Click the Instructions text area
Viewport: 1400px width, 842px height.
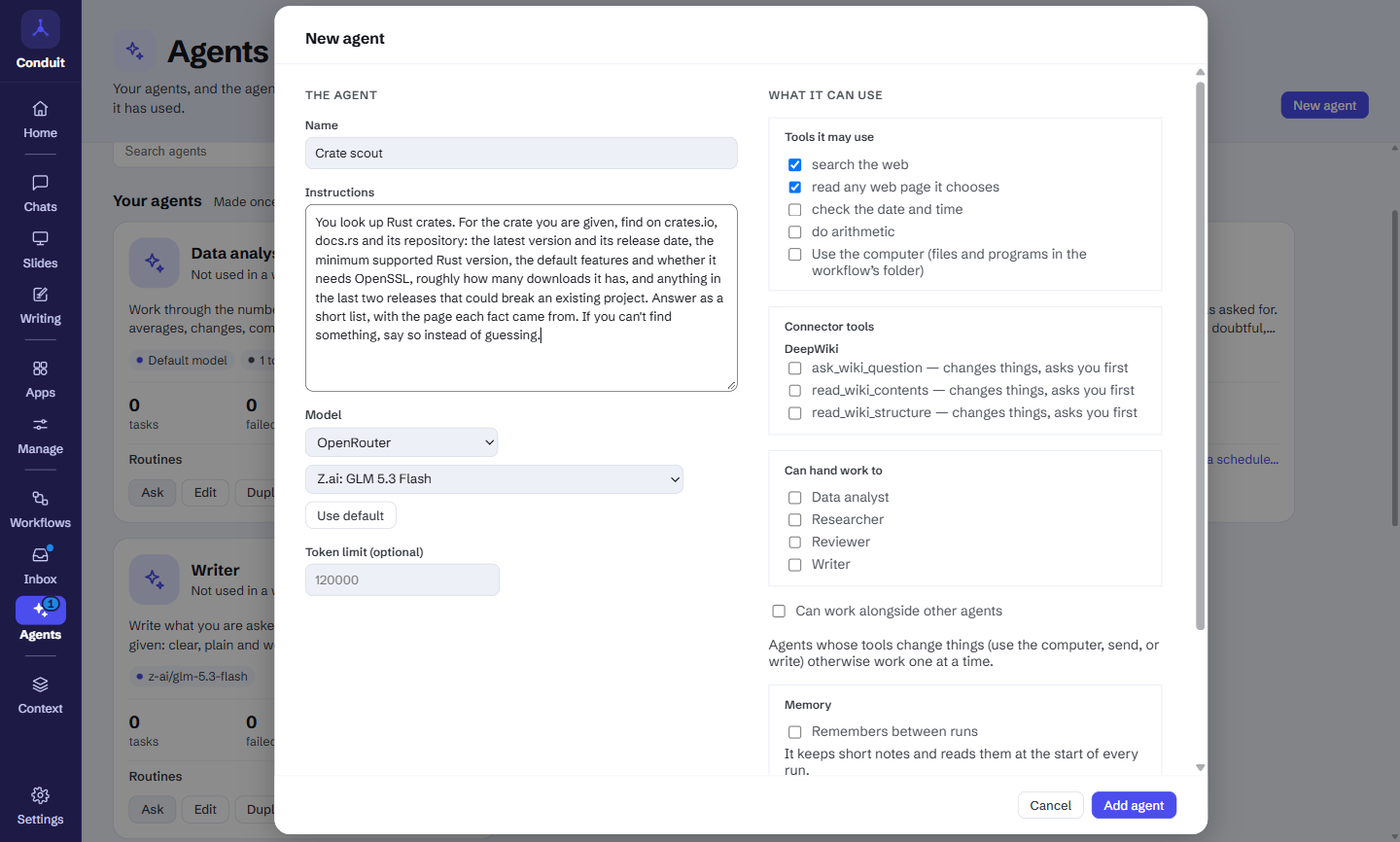pyautogui.click(x=521, y=298)
